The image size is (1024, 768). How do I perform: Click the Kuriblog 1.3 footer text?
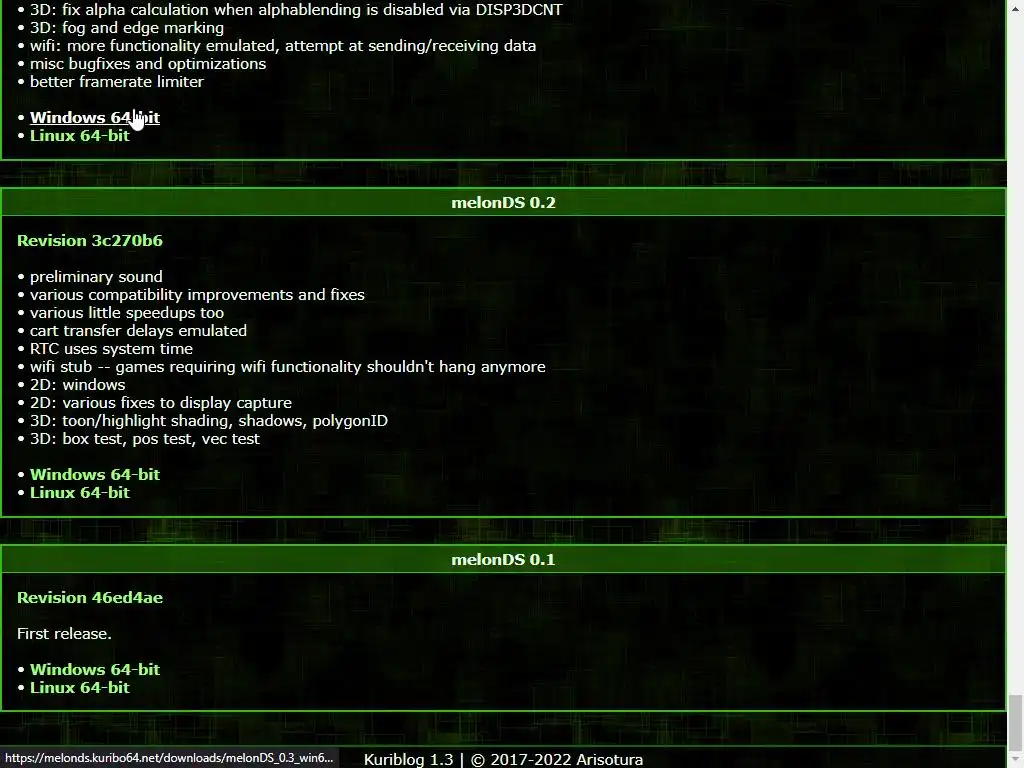(x=503, y=760)
